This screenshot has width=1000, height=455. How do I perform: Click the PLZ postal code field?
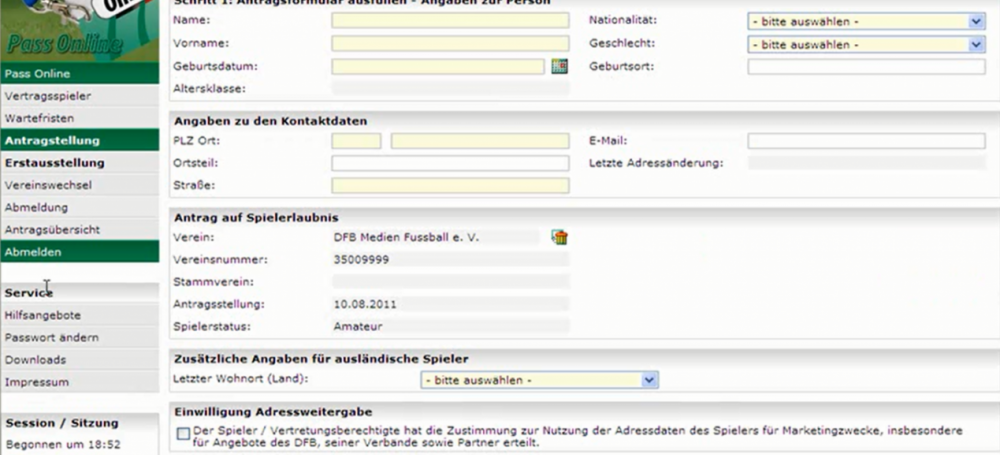point(357,141)
